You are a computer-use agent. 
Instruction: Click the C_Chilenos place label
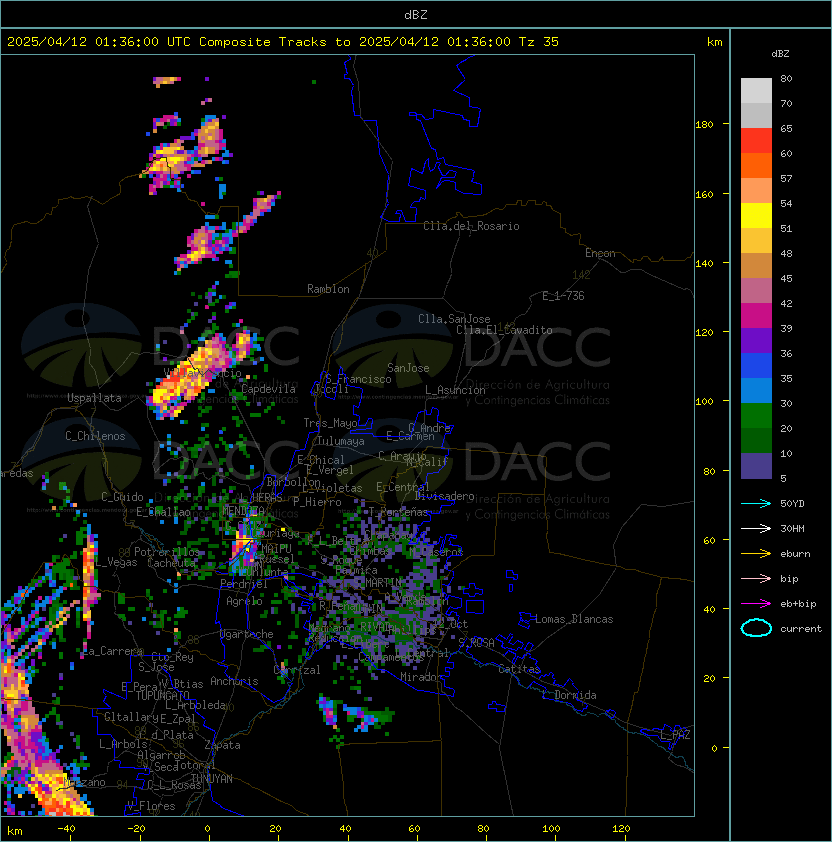[95, 436]
